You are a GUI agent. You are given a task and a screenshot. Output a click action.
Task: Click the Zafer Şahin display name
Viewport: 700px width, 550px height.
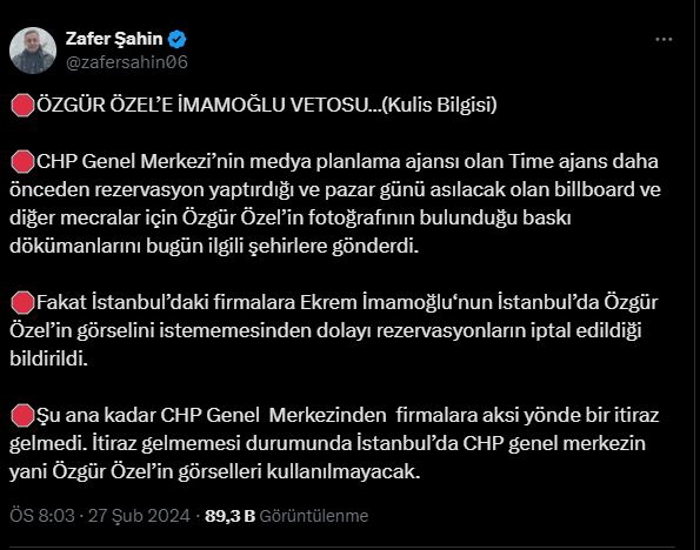(x=114, y=39)
